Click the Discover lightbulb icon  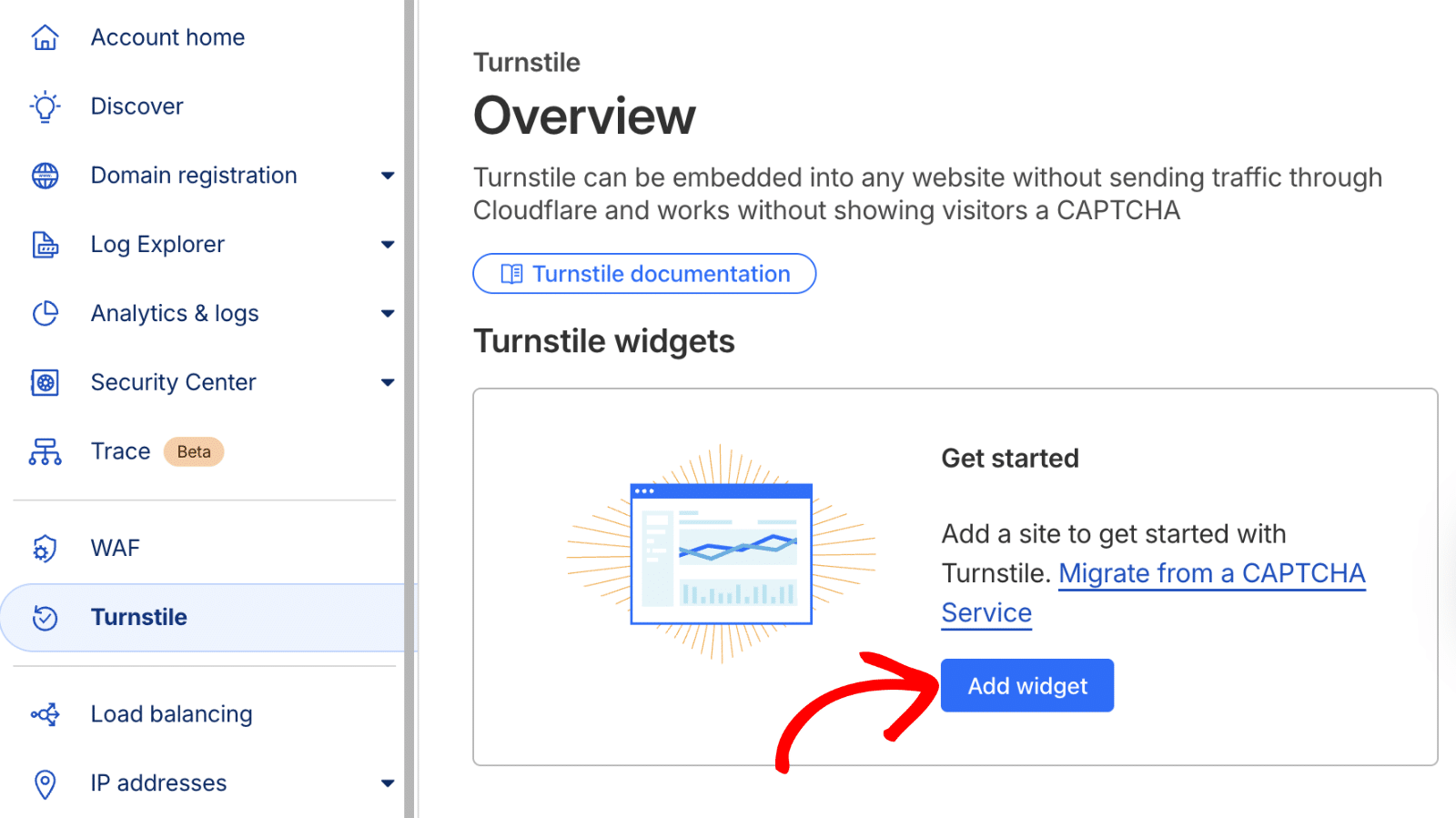pos(45,106)
